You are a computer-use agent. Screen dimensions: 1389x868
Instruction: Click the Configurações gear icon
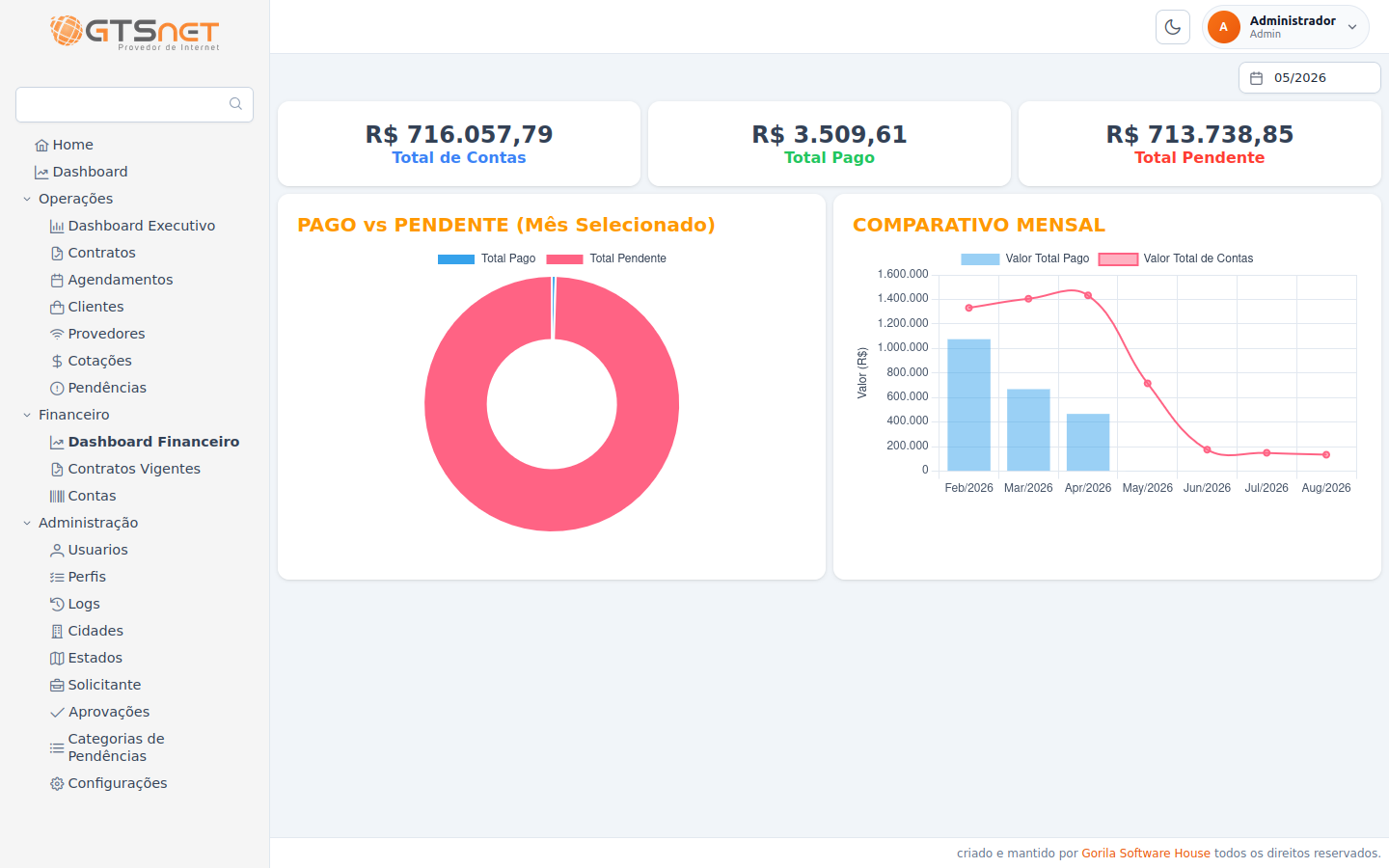click(57, 784)
